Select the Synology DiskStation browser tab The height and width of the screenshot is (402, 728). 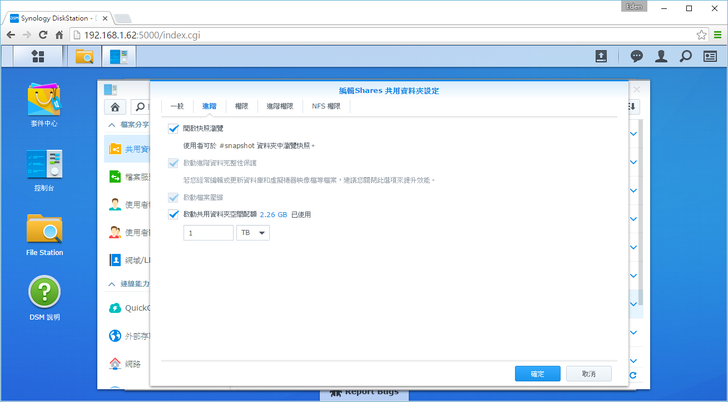58,18
